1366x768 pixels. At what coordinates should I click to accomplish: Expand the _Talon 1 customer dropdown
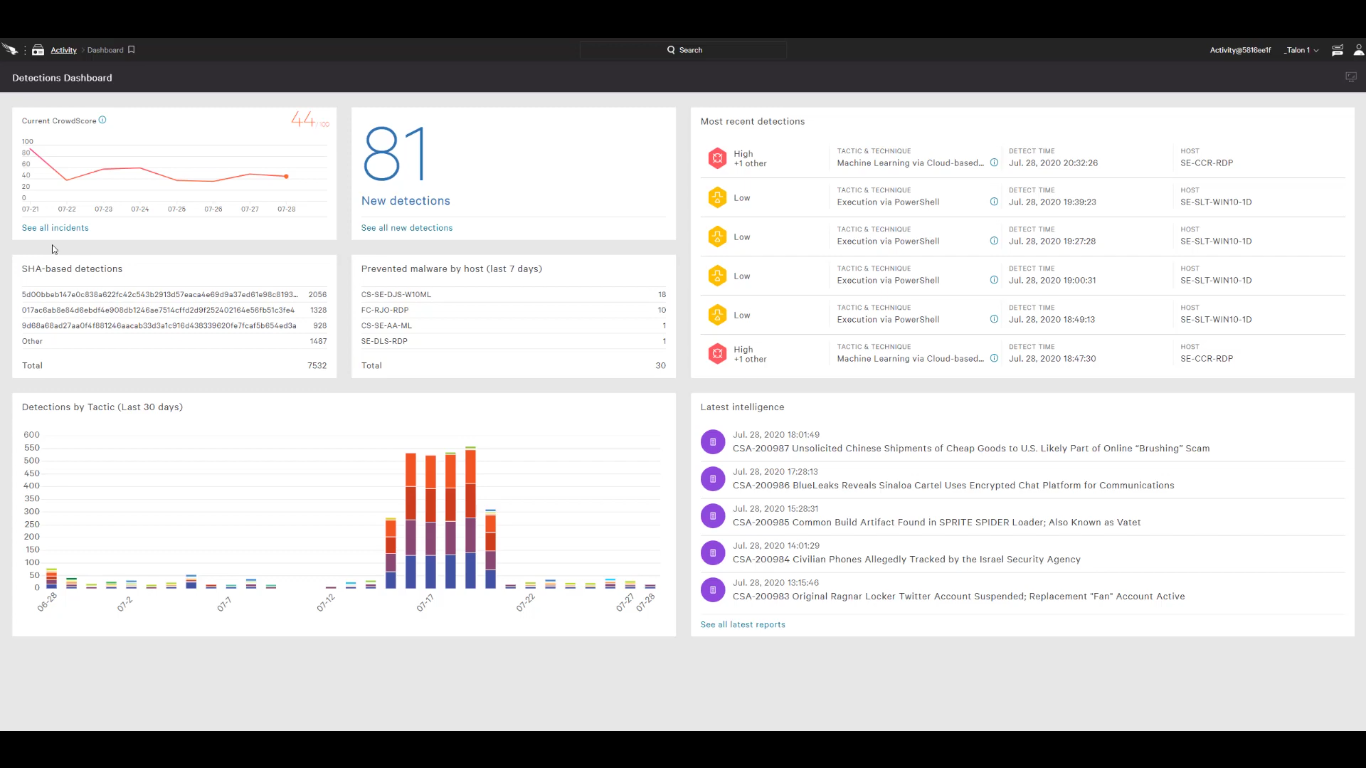1301,50
